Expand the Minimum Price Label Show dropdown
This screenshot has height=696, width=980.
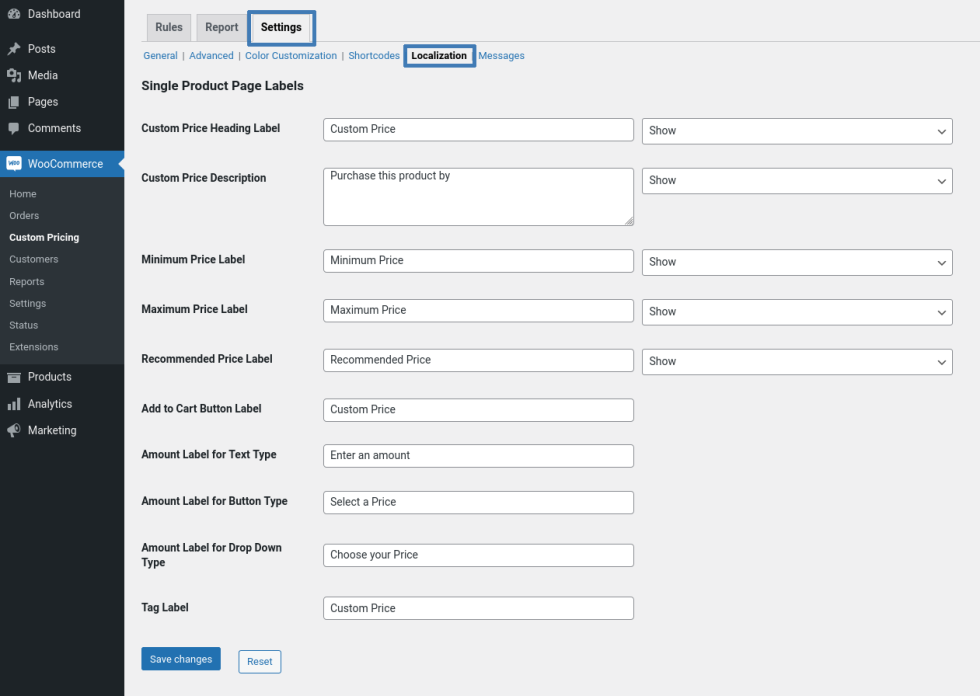(x=796, y=262)
